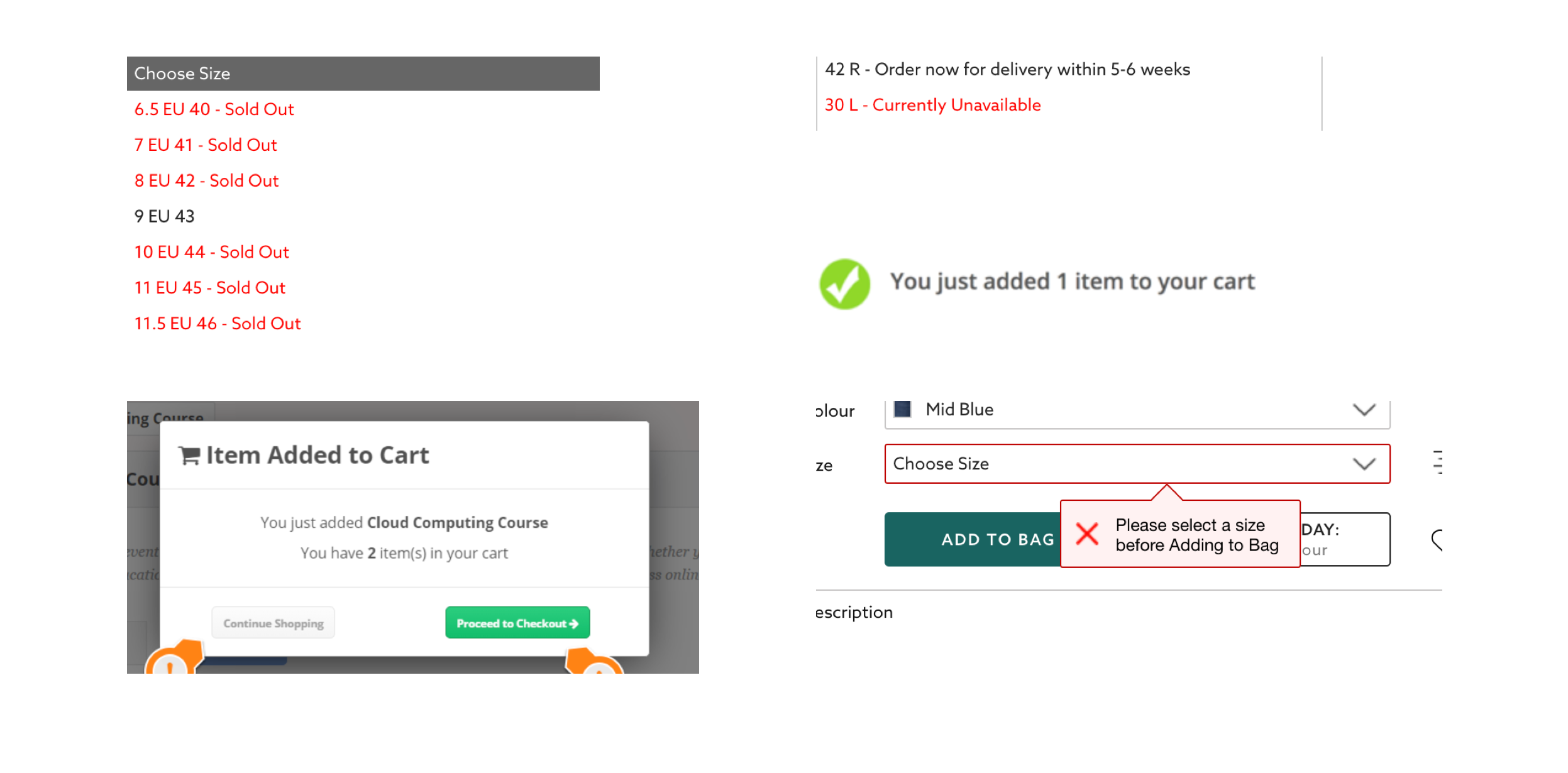Image resolution: width=1568 pixels, height=773 pixels.
Task: Expand the Mid Blue colour dropdown
Action: [x=1363, y=410]
